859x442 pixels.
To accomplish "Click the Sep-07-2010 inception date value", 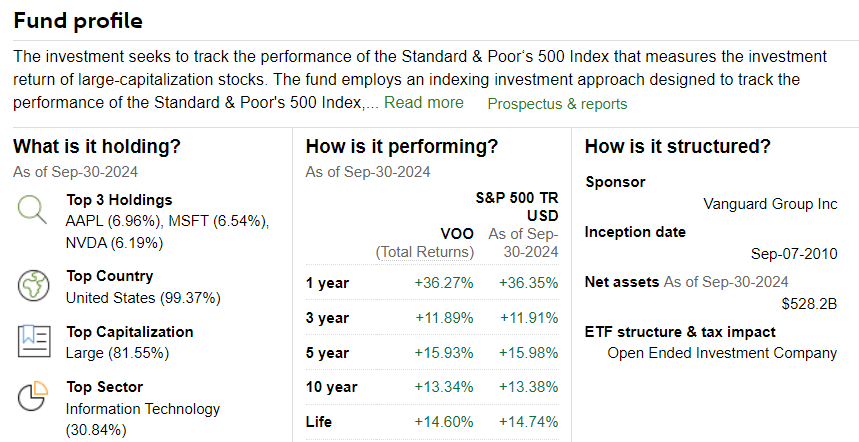I will [x=794, y=254].
